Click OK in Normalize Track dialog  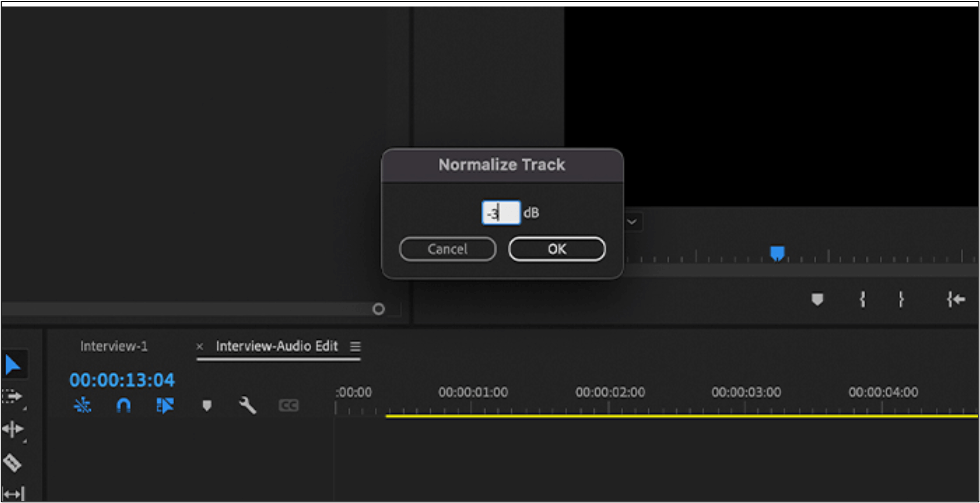click(557, 249)
